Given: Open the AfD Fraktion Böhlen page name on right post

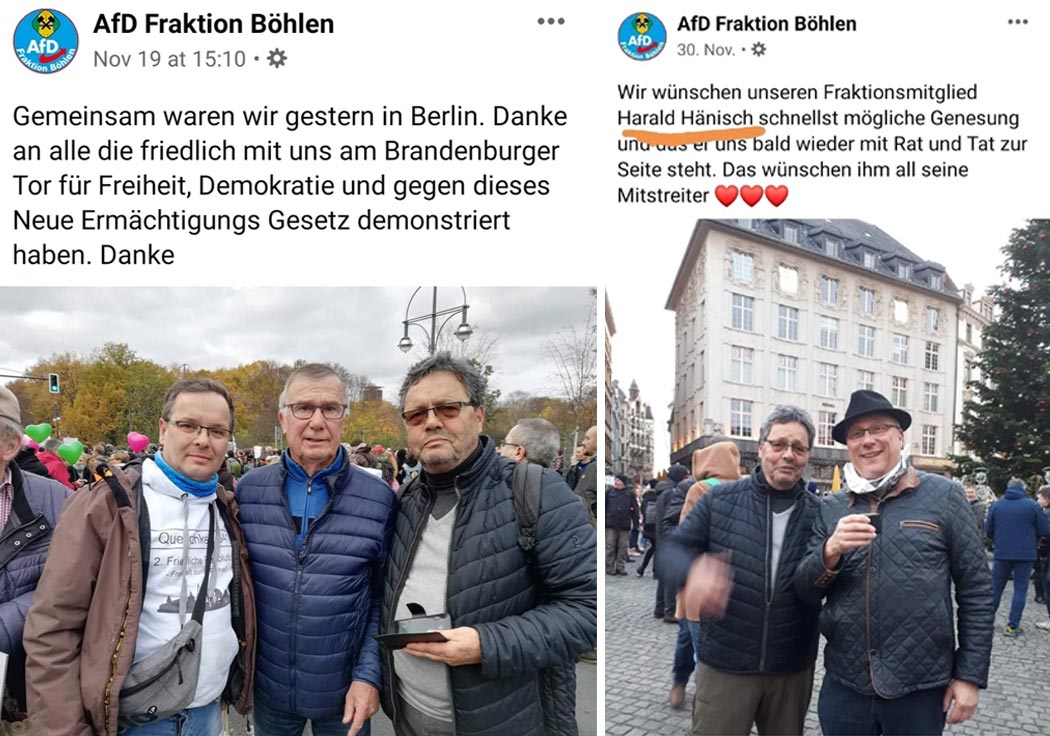Looking at the screenshot, I should 767,24.
